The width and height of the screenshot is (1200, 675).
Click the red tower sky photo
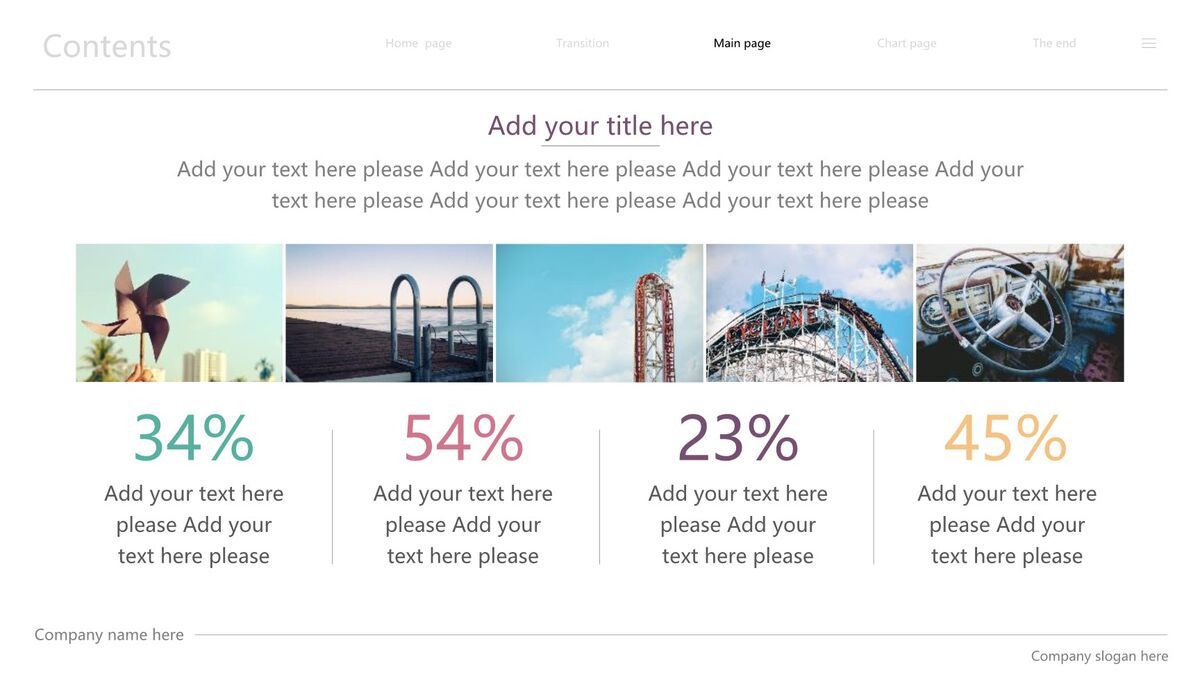tap(599, 313)
